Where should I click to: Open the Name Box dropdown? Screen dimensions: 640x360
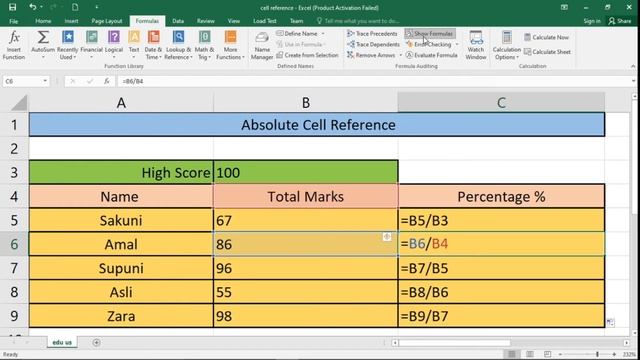[x=45, y=81]
